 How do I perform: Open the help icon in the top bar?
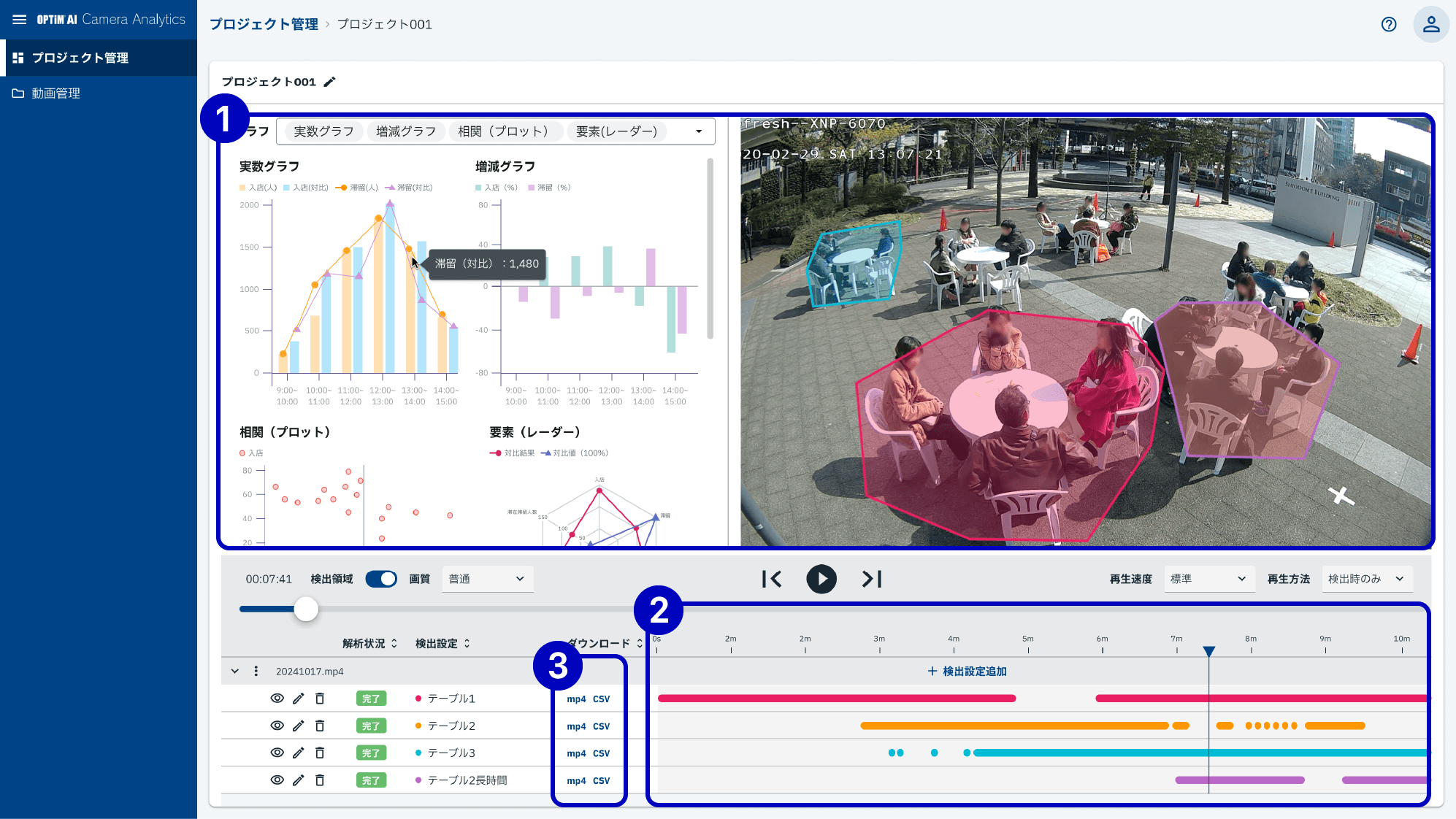1388,24
